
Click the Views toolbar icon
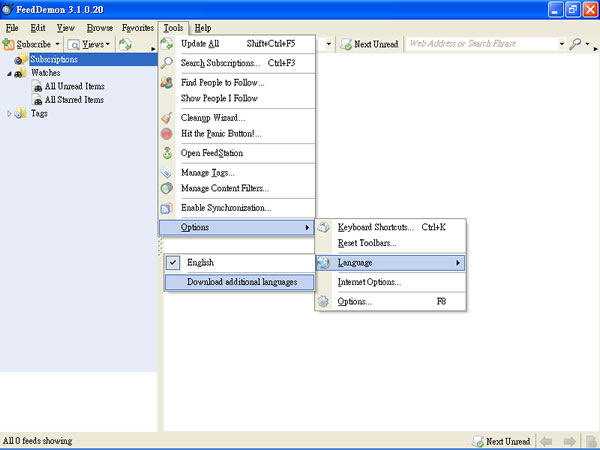tap(73, 45)
